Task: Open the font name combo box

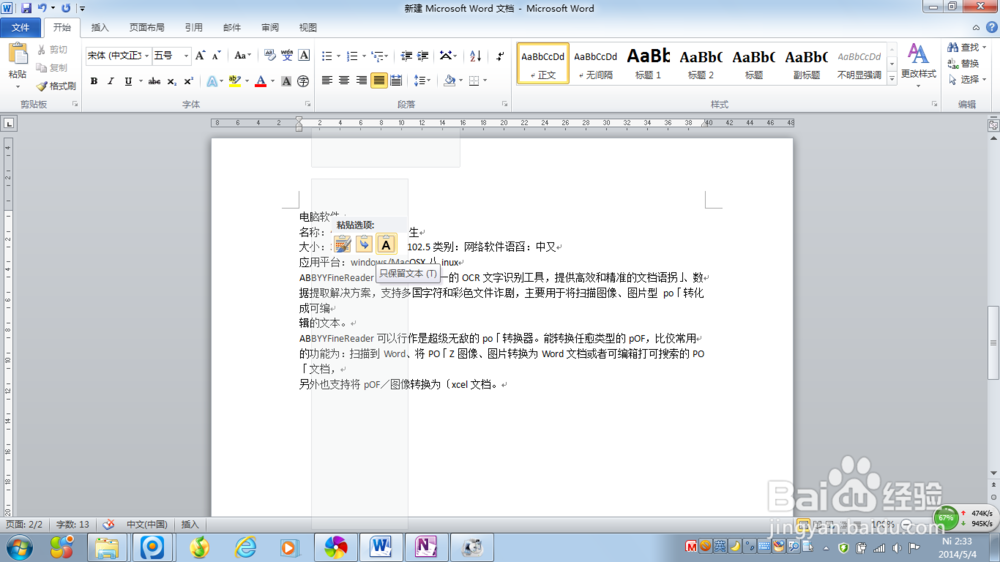Action: point(118,55)
